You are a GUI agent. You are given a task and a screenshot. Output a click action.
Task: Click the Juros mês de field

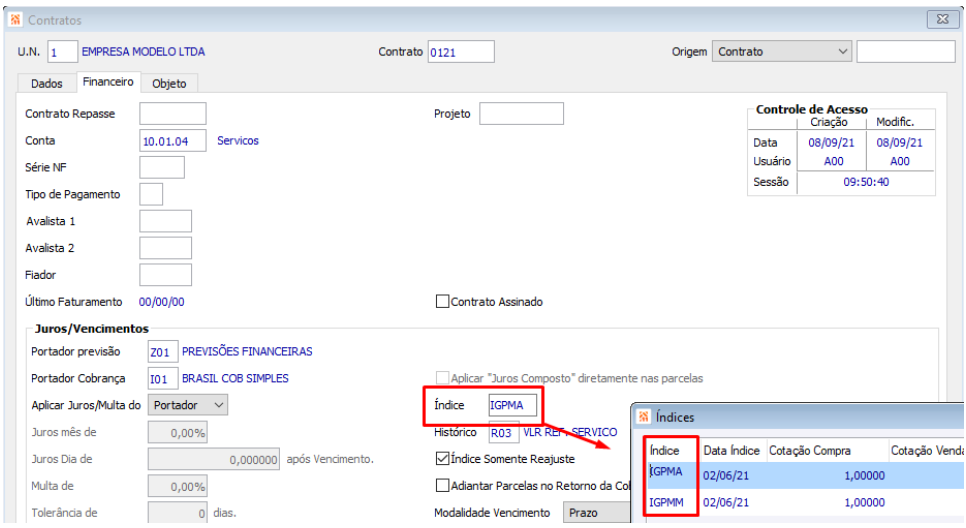tap(177, 433)
